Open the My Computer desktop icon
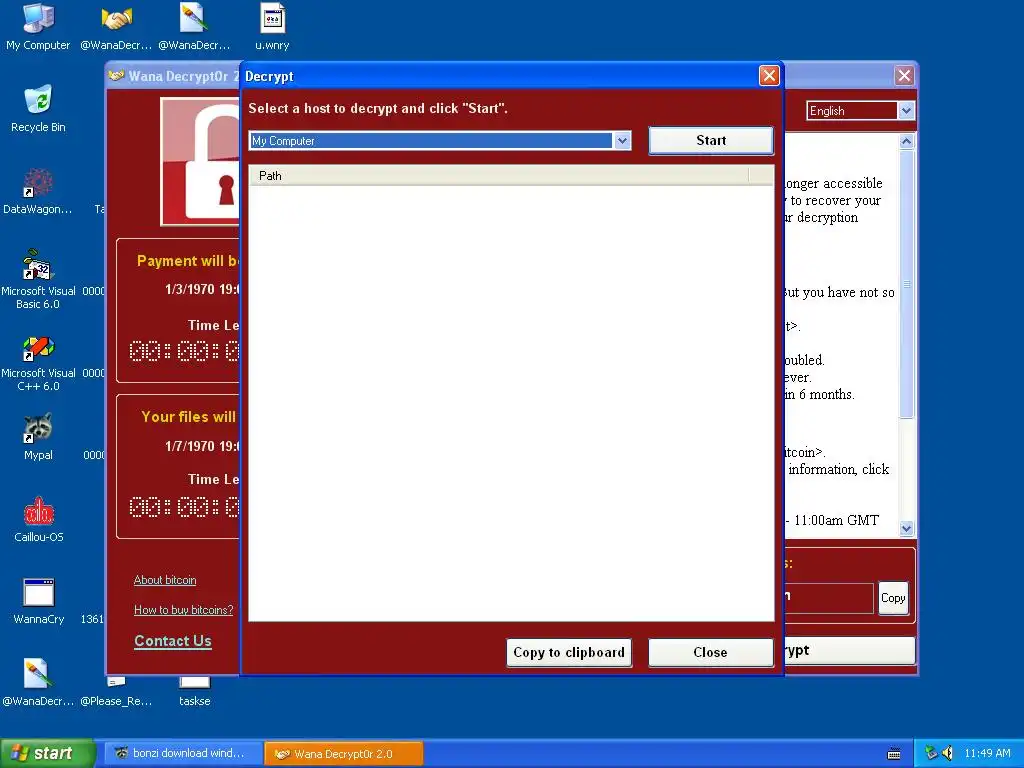Screen dimensions: 1024x768 point(38,27)
